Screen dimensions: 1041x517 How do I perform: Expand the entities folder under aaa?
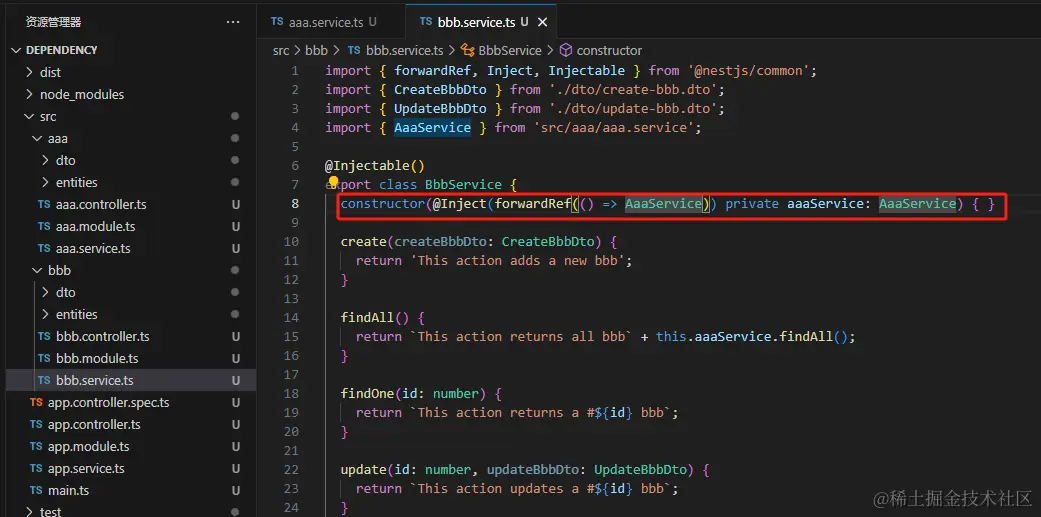76,183
